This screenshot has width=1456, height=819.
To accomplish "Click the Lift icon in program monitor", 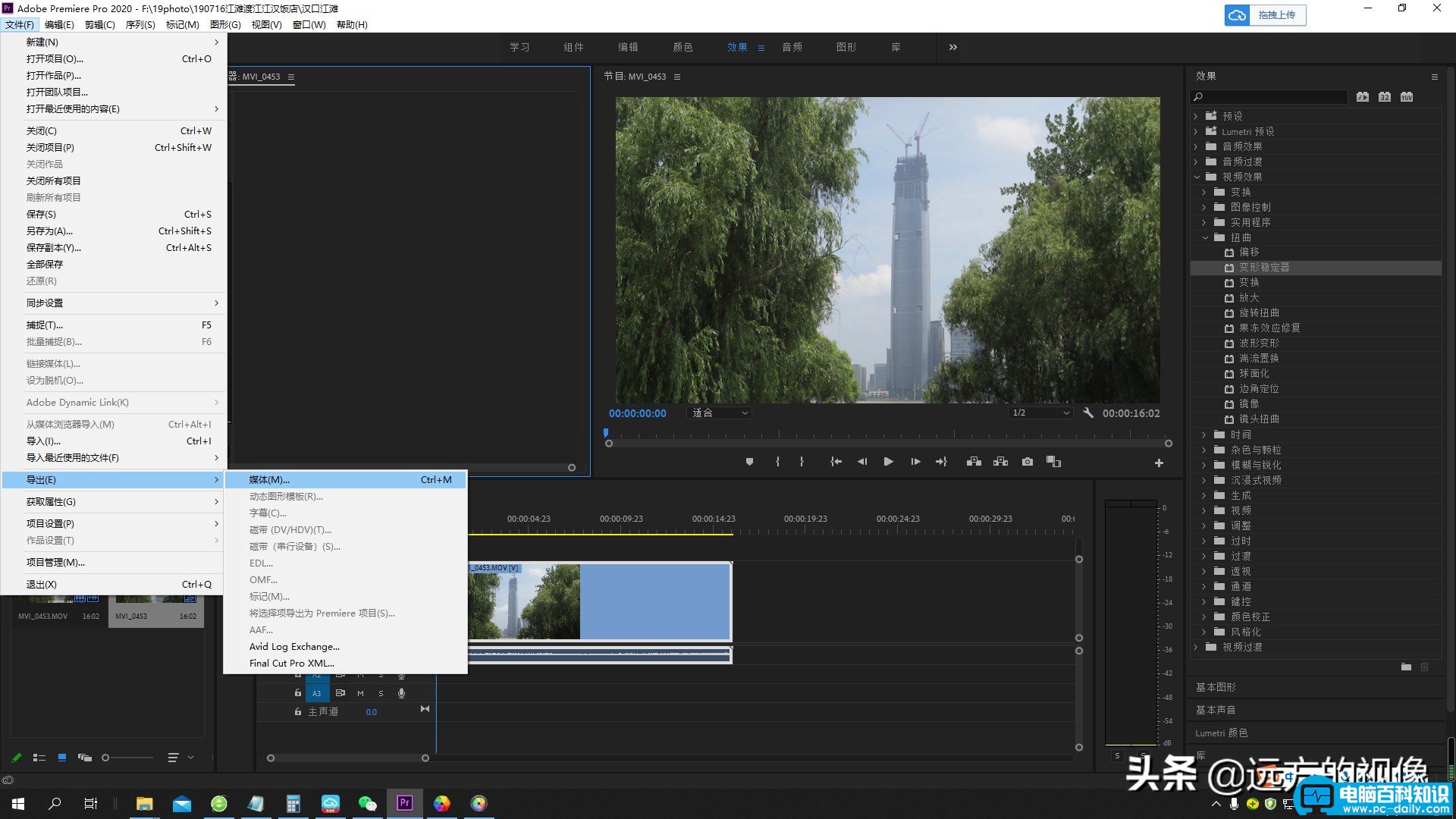I will coord(974,462).
